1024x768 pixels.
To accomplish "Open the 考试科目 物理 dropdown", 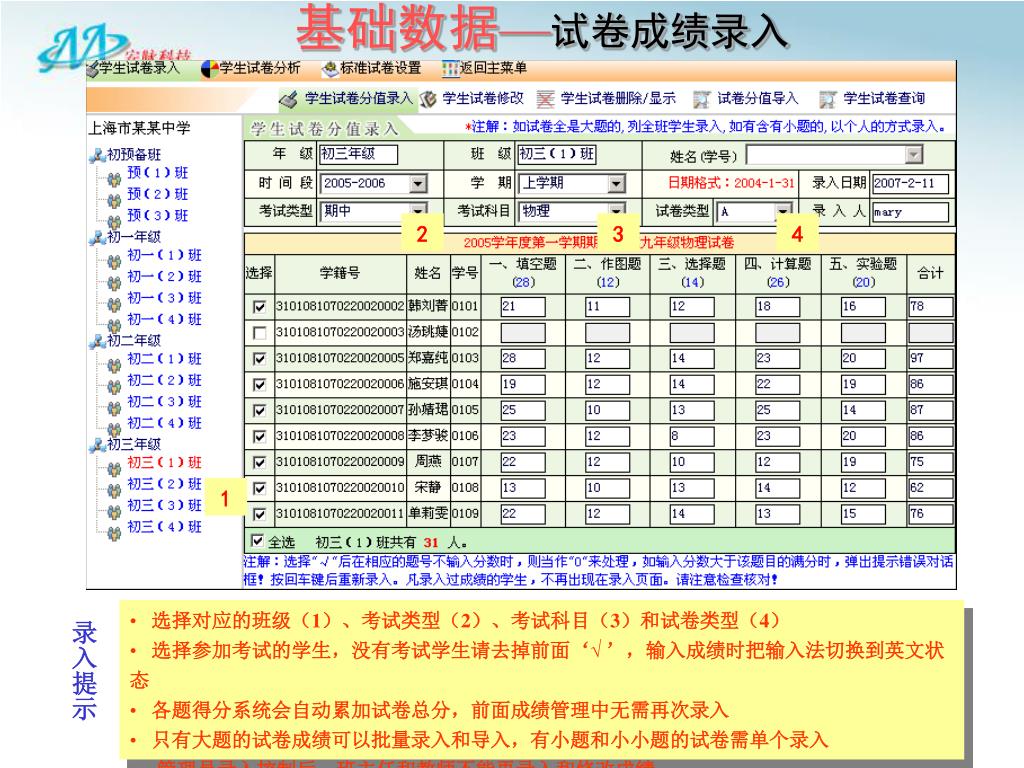I will tap(616, 210).
